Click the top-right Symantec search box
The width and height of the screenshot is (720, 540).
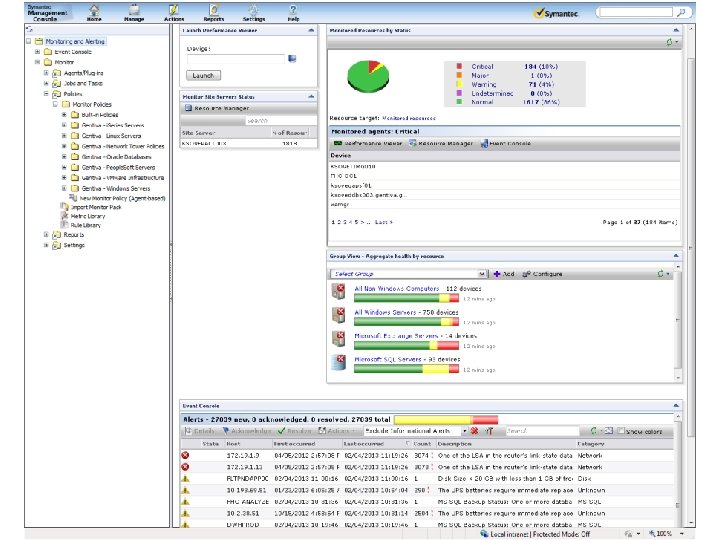pos(636,12)
